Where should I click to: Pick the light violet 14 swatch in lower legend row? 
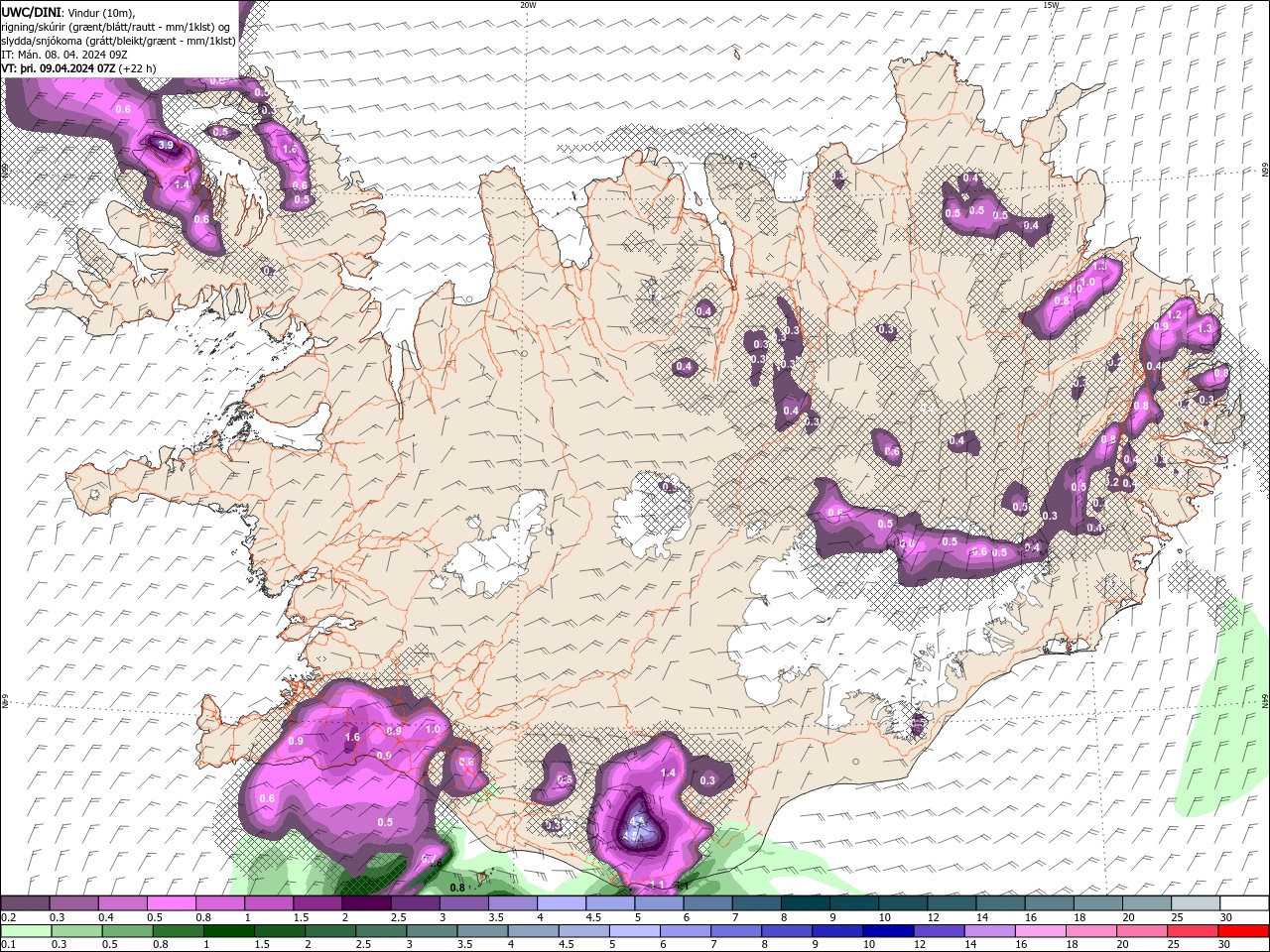[990, 931]
